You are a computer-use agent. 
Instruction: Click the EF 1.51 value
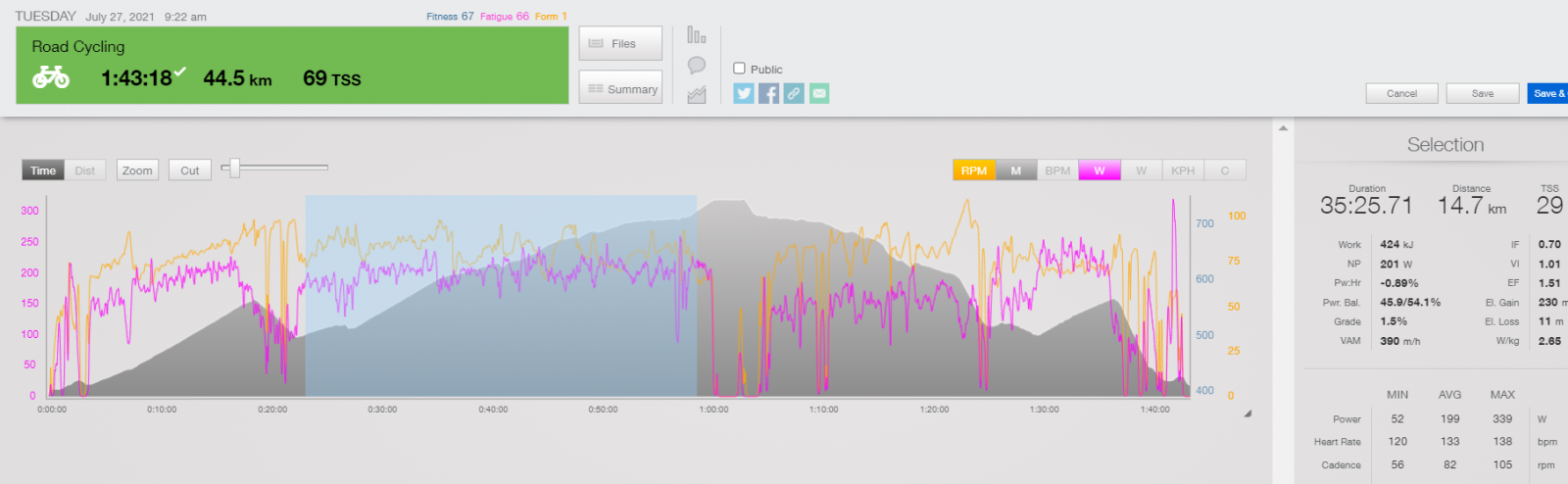[1549, 283]
